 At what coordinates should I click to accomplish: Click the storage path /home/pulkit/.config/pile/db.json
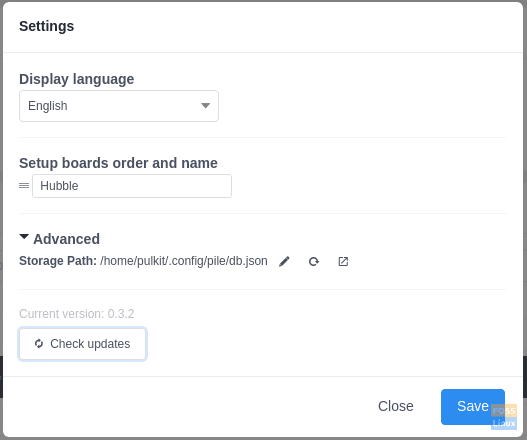pyautogui.click(x=184, y=261)
